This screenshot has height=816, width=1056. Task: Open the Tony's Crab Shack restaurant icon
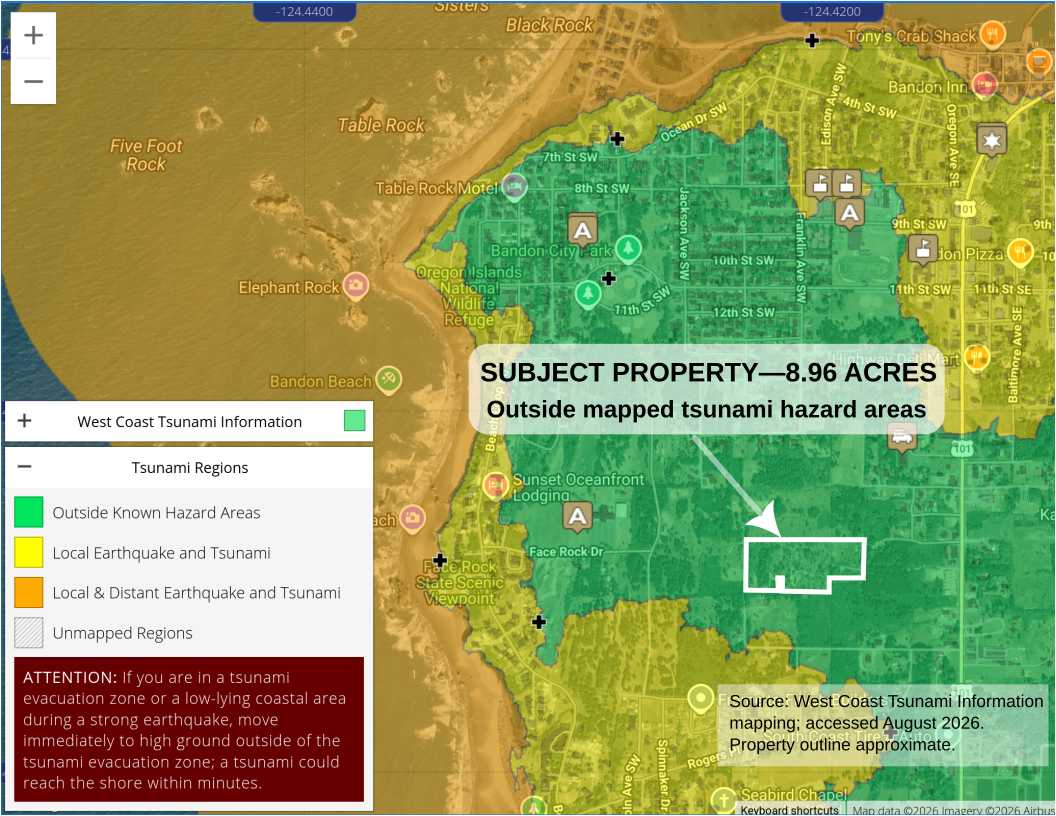pyautogui.click(x=993, y=34)
